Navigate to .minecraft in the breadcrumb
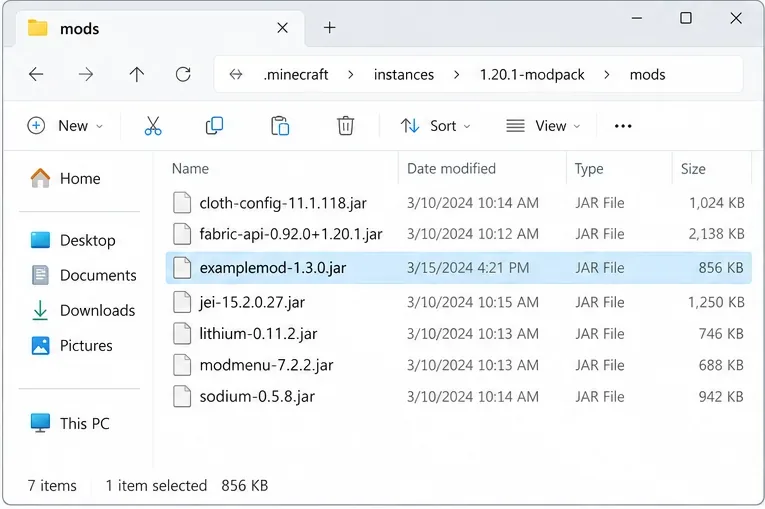This screenshot has width=765, height=509. click(x=296, y=75)
